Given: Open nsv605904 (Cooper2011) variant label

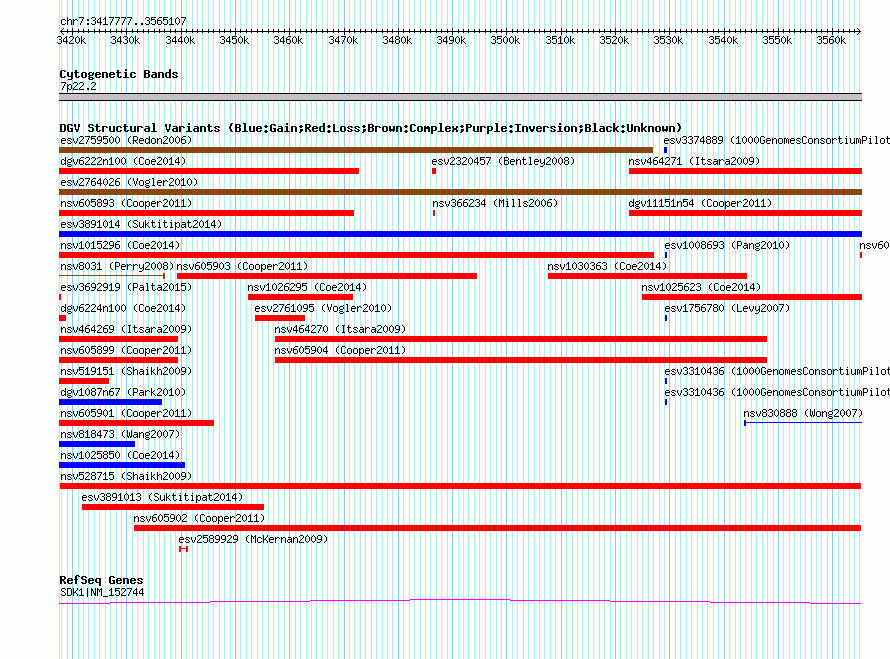Looking at the screenshot, I should [340, 350].
